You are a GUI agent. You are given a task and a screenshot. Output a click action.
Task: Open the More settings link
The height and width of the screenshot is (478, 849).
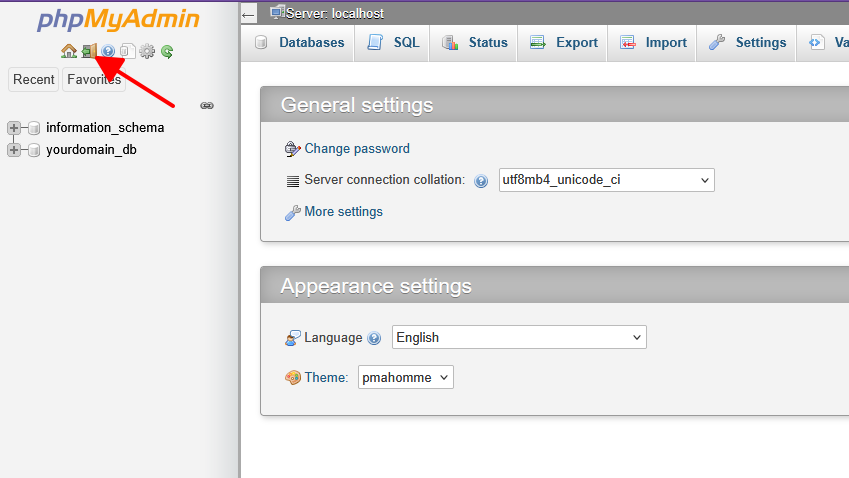(343, 212)
